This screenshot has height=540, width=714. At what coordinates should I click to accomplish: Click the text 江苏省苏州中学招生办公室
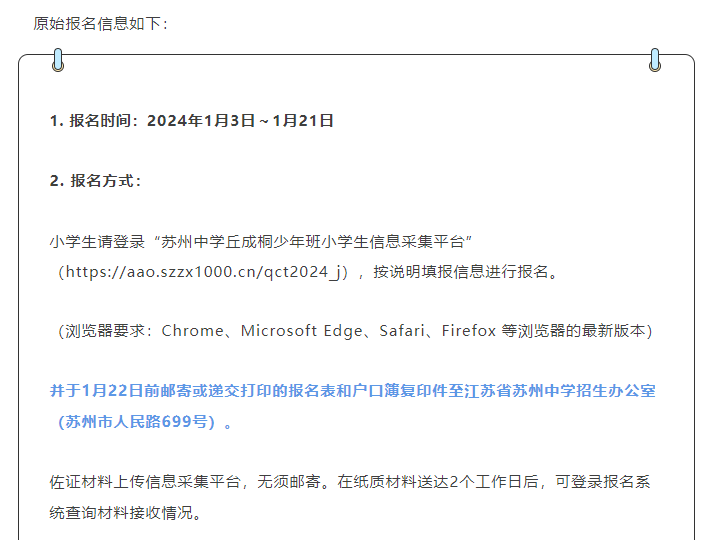coord(560,391)
